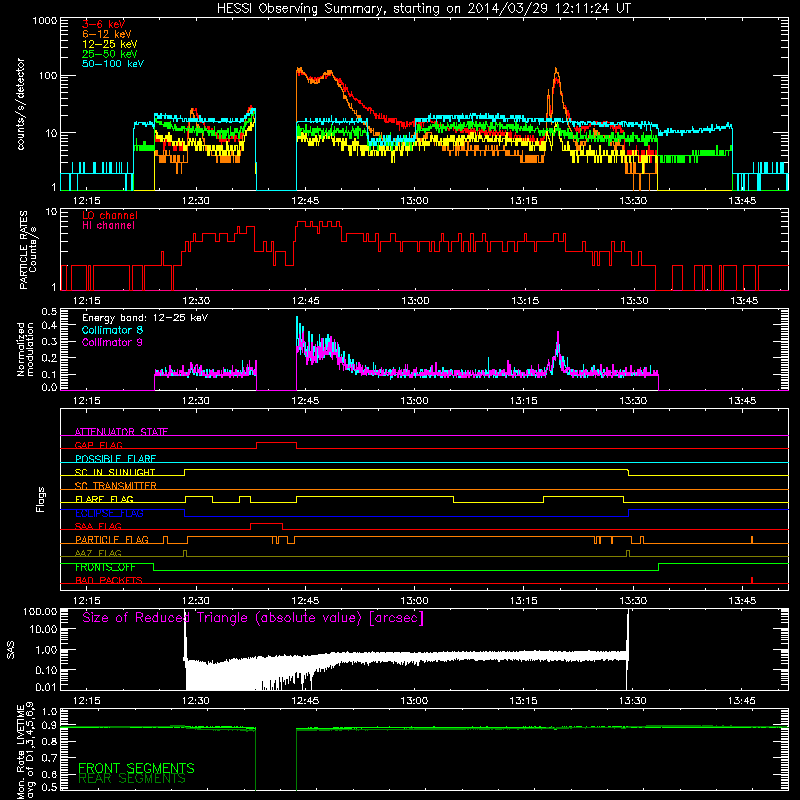The image size is (800, 800).
Task: Click the Normalized modulation axis label
Action: coord(26,349)
